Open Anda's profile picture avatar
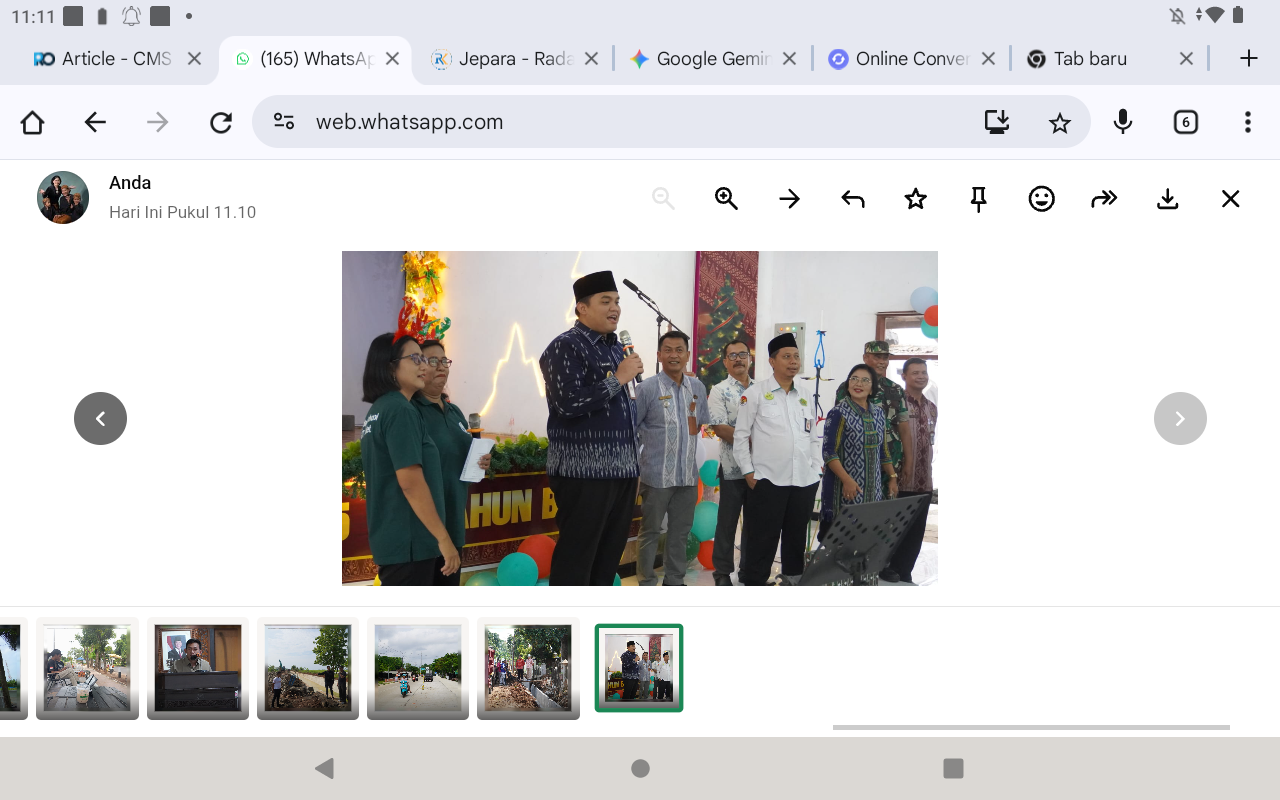 (x=63, y=197)
